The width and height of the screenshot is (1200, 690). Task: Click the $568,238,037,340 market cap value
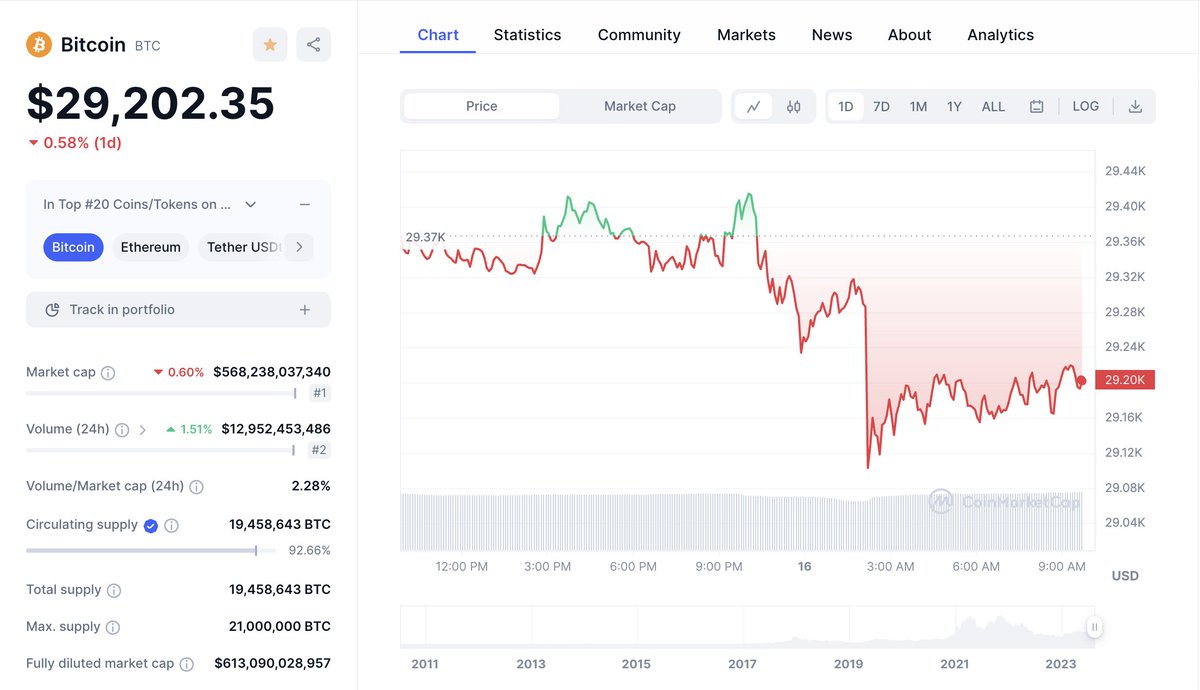point(272,372)
